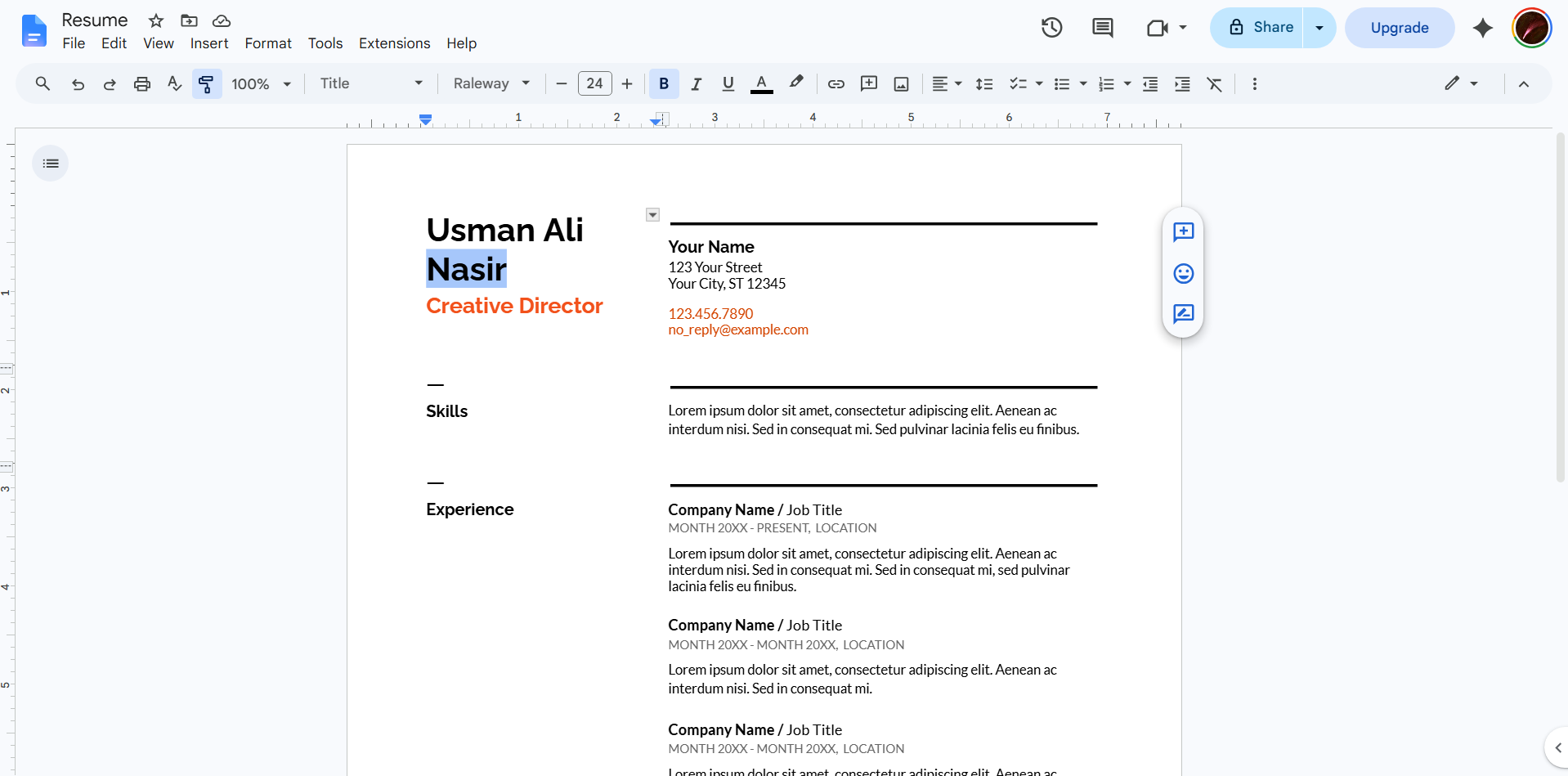This screenshot has height=776, width=1568.
Task: Insert a checklist
Action: tap(1018, 83)
